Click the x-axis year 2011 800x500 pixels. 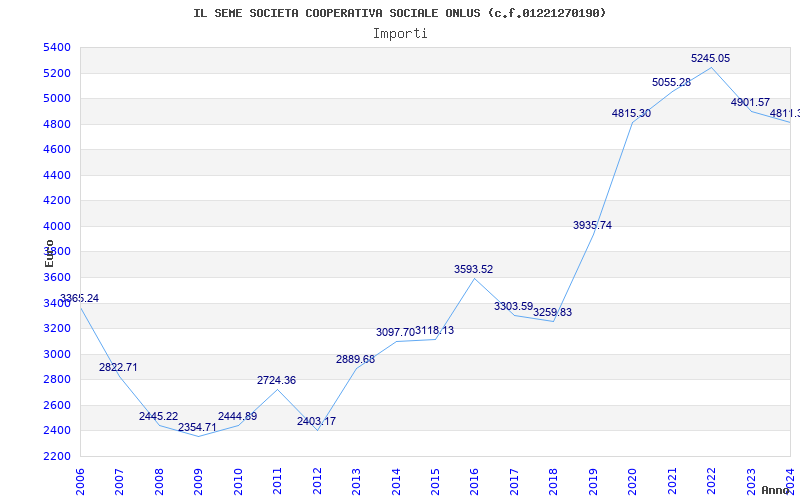(x=278, y=482)
